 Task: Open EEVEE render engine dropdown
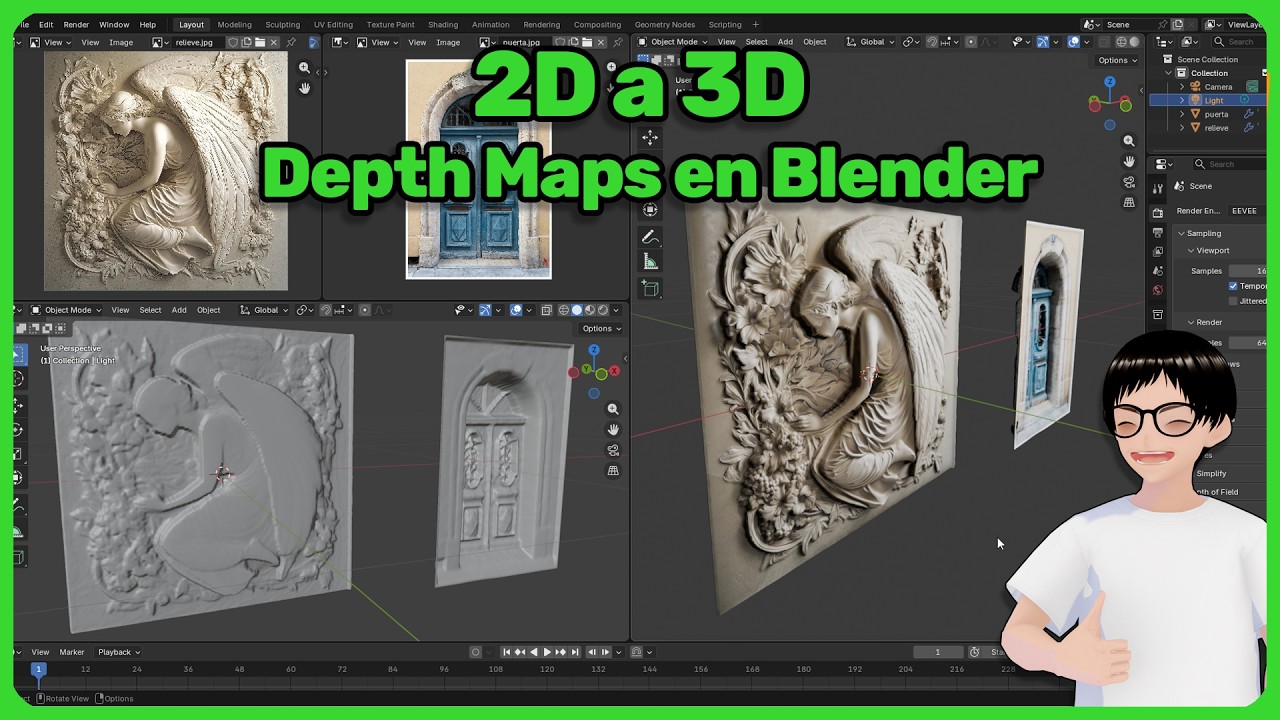click(1246, 211)
